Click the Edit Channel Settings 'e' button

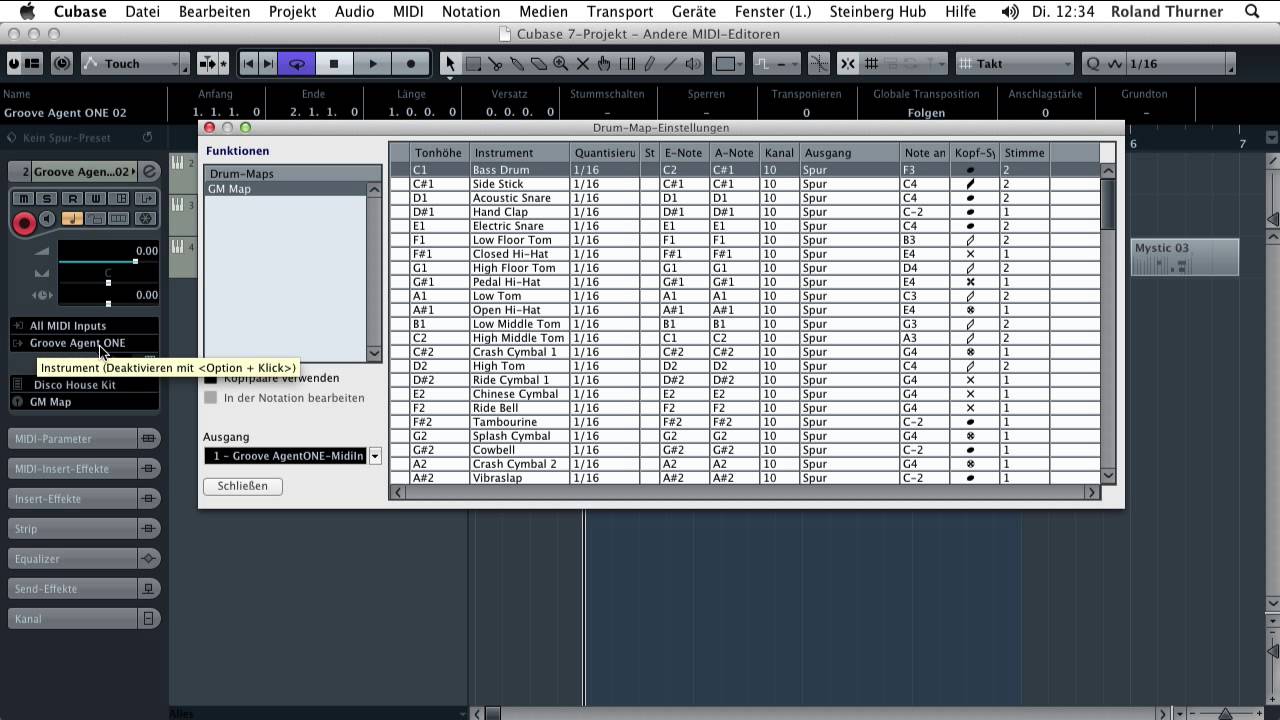149,172
